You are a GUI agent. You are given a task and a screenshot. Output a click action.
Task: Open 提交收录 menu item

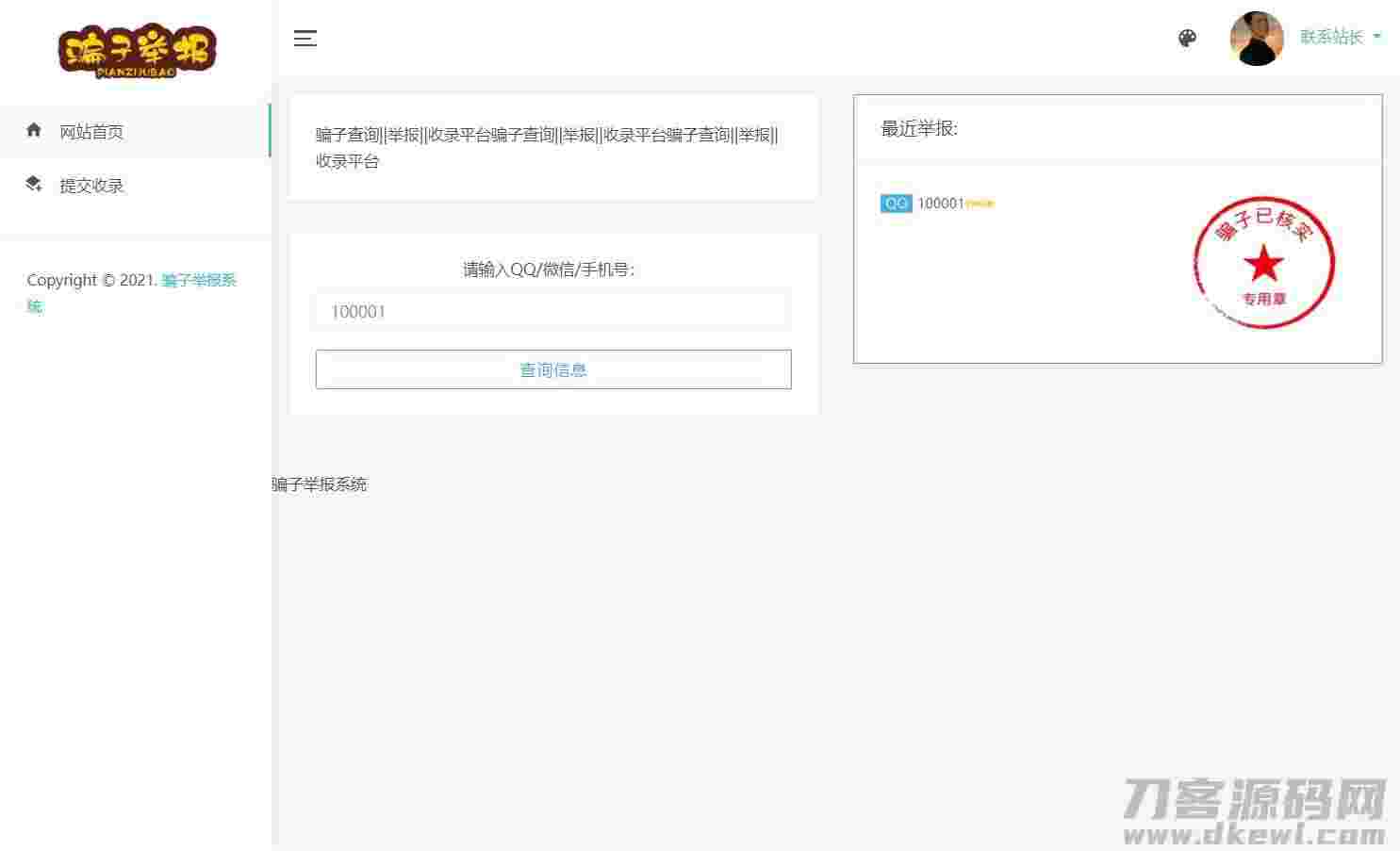tap(135, 185)
